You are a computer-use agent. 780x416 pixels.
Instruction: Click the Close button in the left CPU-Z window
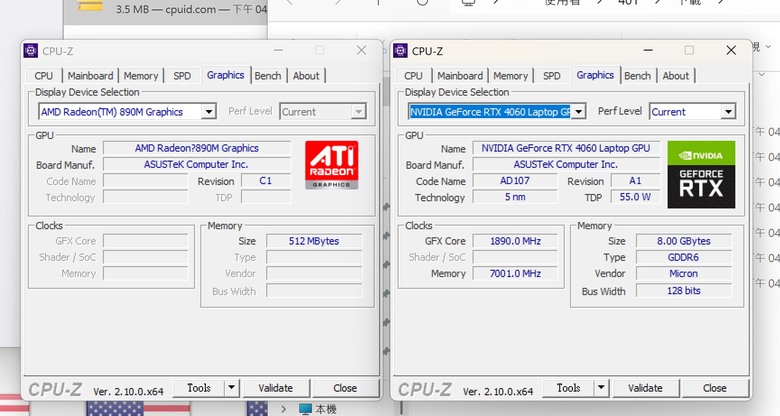pos(345,388)
